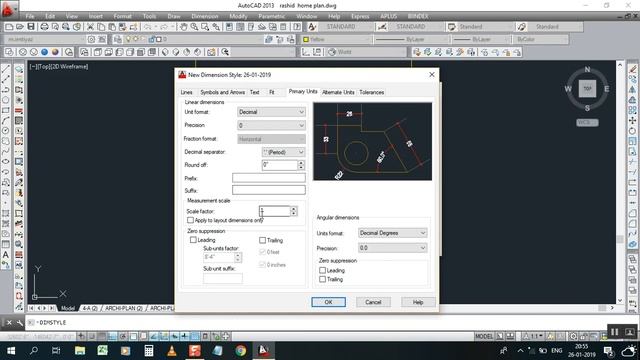Screen dimensions: 640x360
Task: Open the first ByLayer linetype dropdown
Action: pyautogui.click(x=413, y=40)
